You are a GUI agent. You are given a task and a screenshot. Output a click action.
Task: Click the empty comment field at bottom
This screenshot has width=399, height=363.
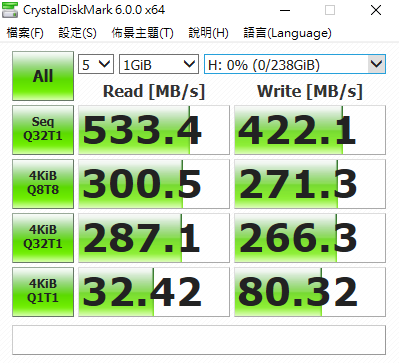[x=199, y=340]
